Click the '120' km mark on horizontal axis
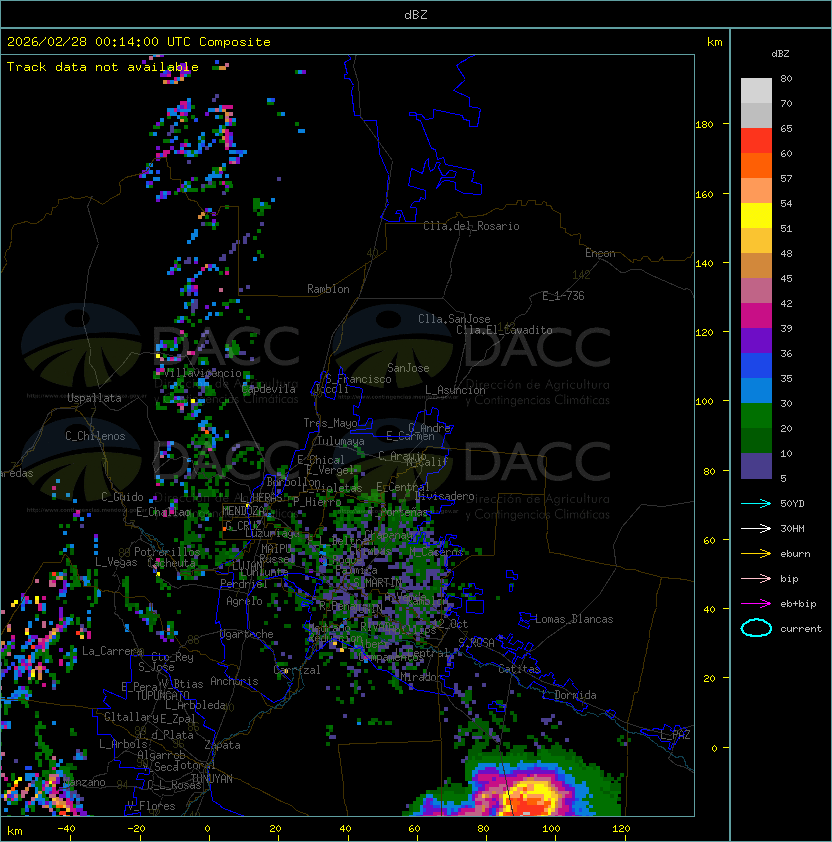The image size is (832, 842). tap(621, 829)
